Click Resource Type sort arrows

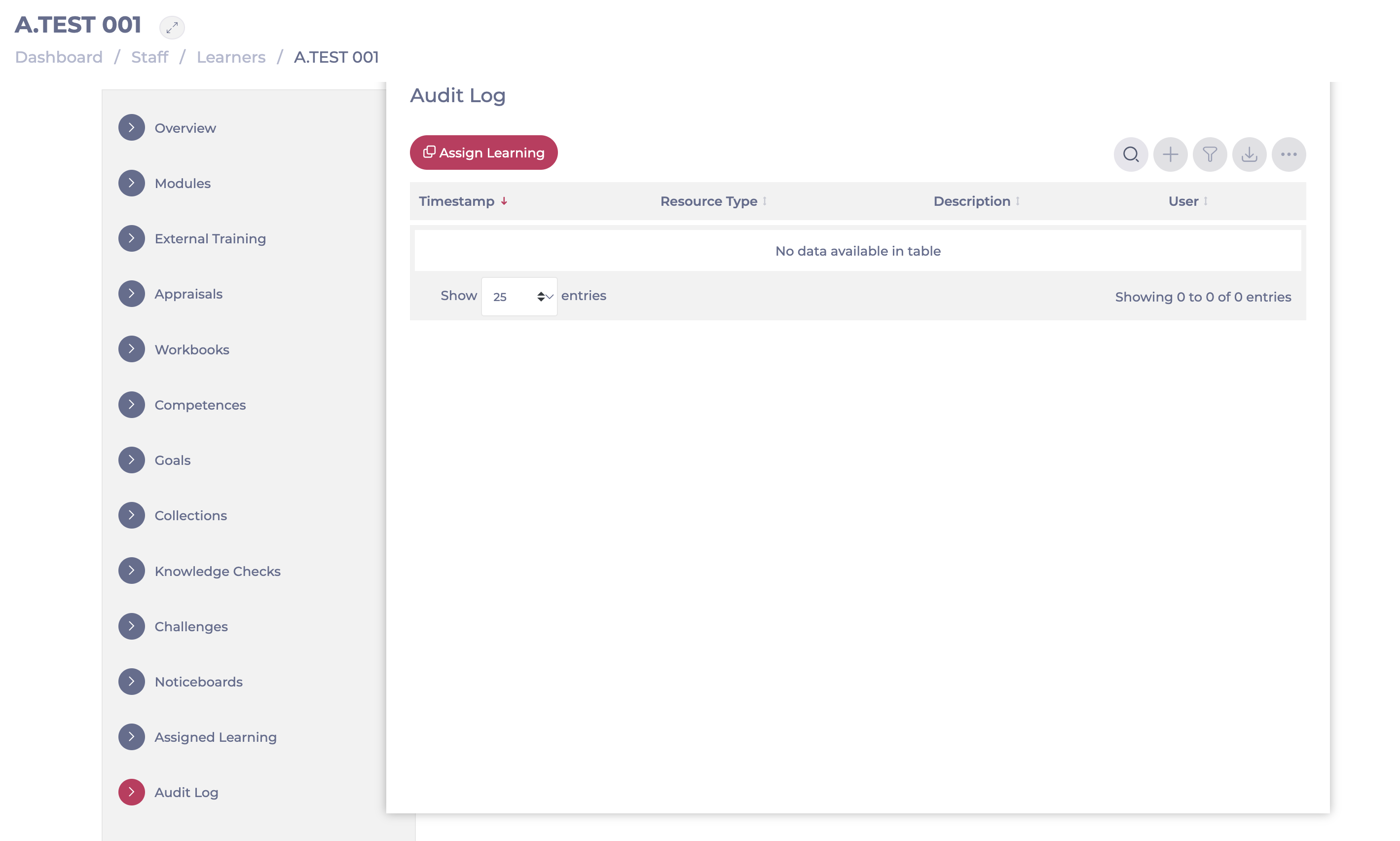[x=765, y=201]
